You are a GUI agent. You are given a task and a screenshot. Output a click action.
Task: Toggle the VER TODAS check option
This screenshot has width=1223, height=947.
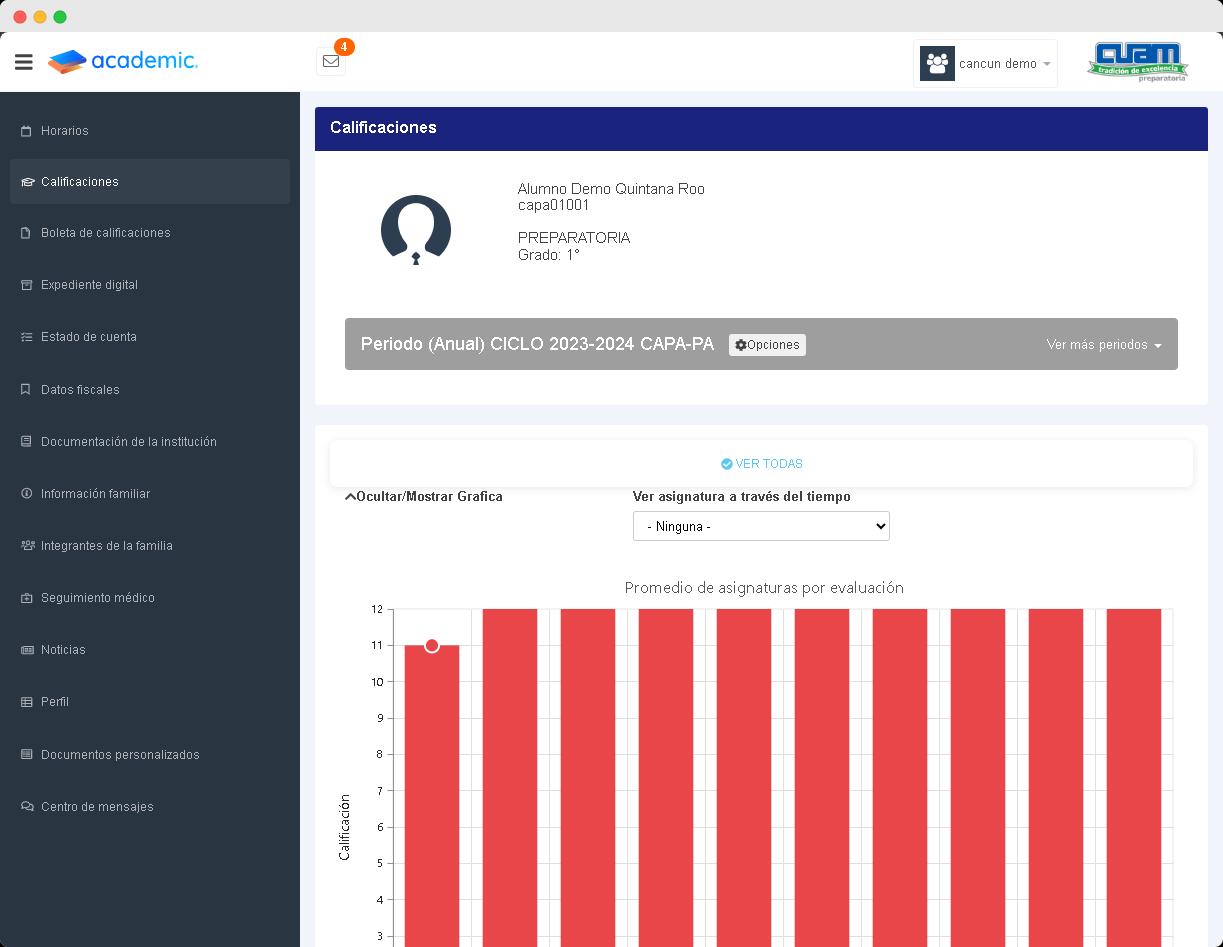762,464
